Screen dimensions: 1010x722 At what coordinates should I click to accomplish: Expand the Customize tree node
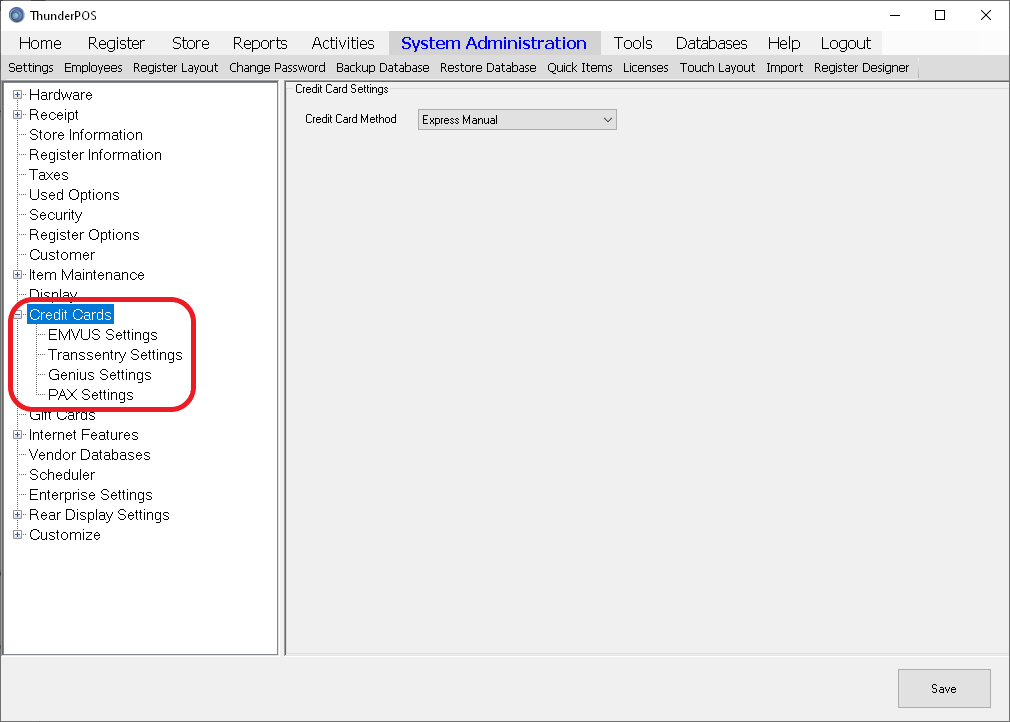18,535
